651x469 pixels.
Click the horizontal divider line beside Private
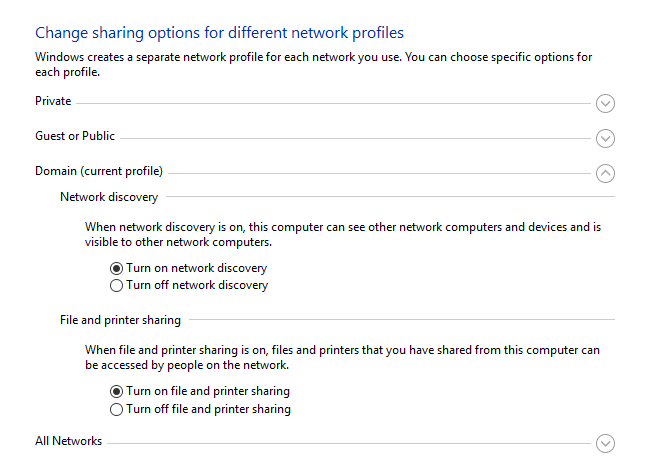point(330,102)
